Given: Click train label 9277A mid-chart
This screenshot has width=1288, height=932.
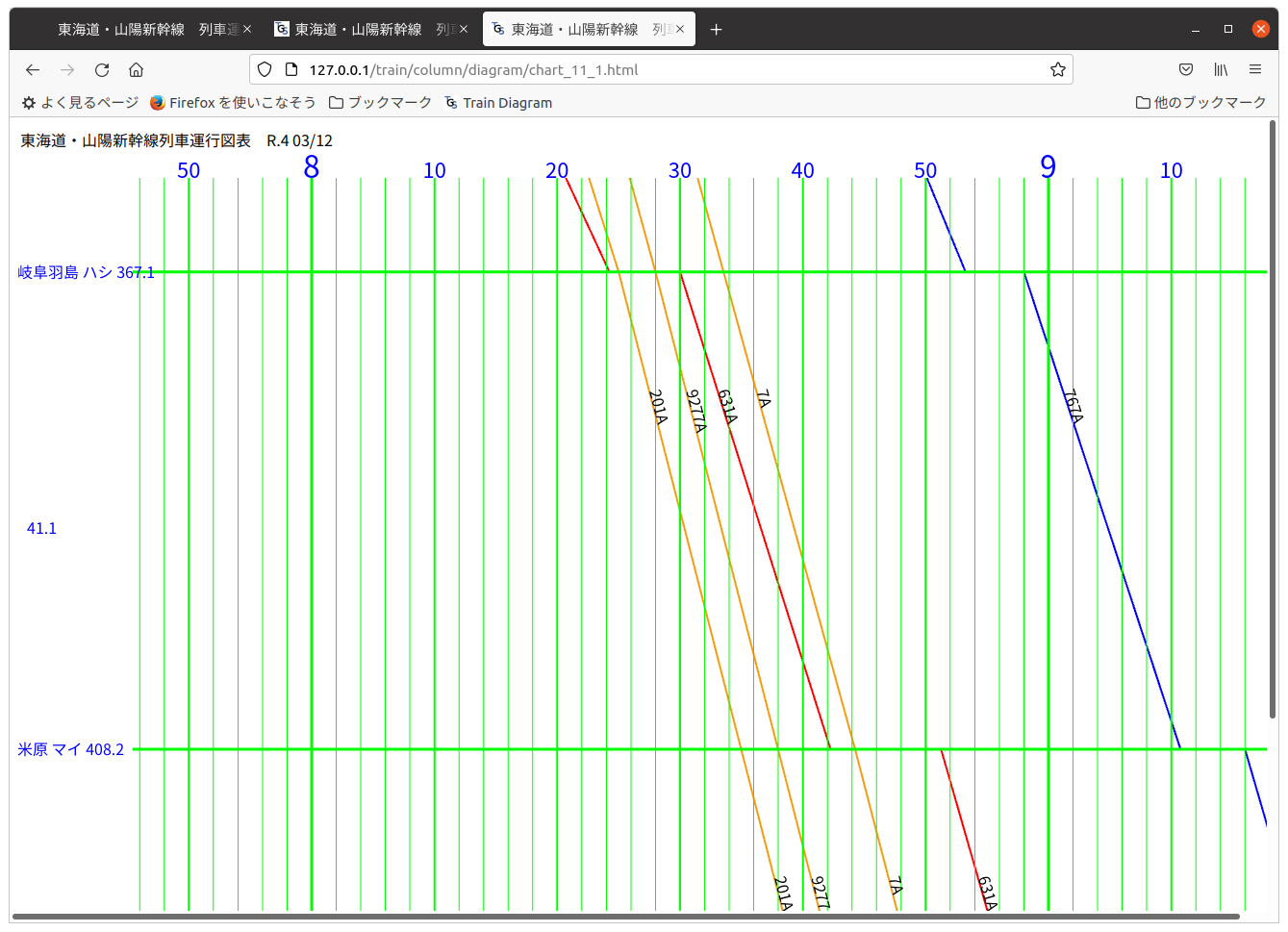Looking at the screenshot, I should (696, 411).
